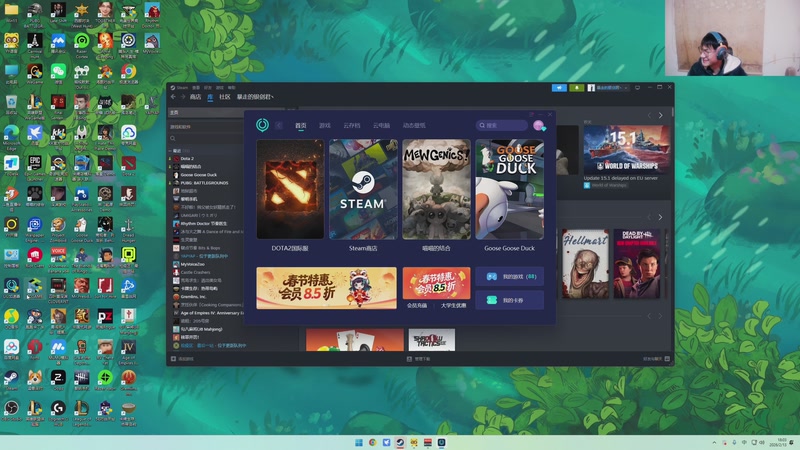Click the 会员充值 link

tap(417, 306)
